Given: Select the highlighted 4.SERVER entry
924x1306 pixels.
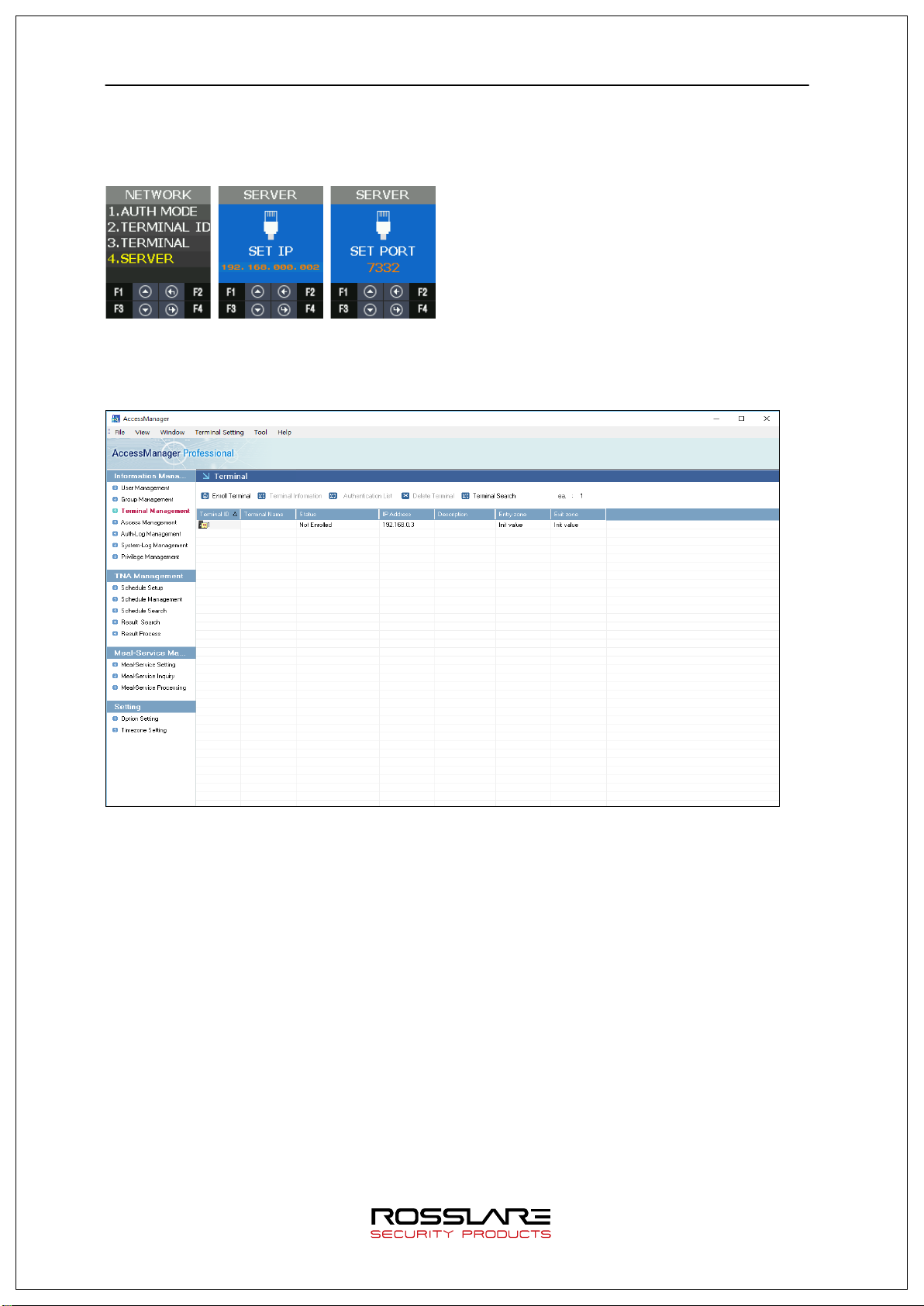Looking at the screenshot, I should (158, 259).
